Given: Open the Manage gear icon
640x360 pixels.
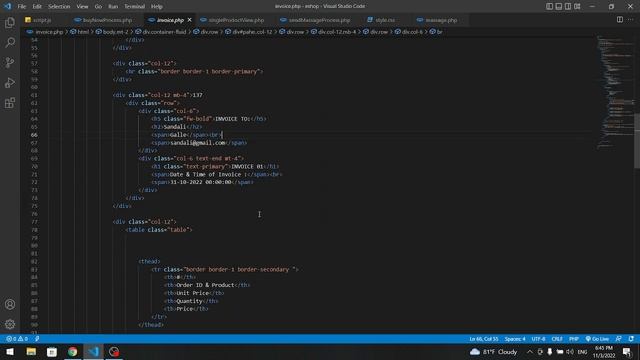Looking at the screenshot, I should (10, 324).
